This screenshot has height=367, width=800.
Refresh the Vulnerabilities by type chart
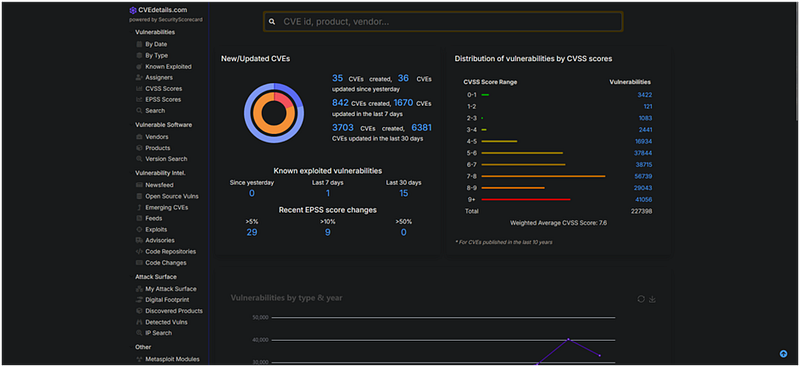[641, 299]
